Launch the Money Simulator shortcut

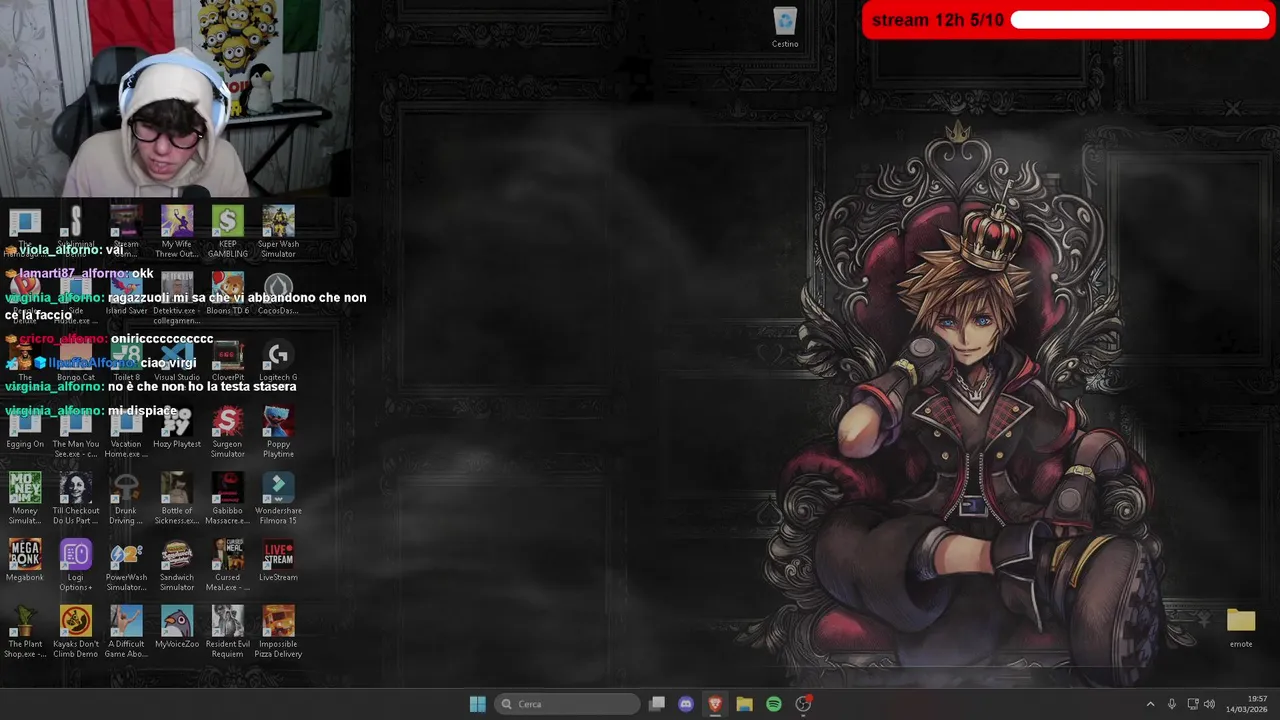pyautogui.click(x=25, y=499)
